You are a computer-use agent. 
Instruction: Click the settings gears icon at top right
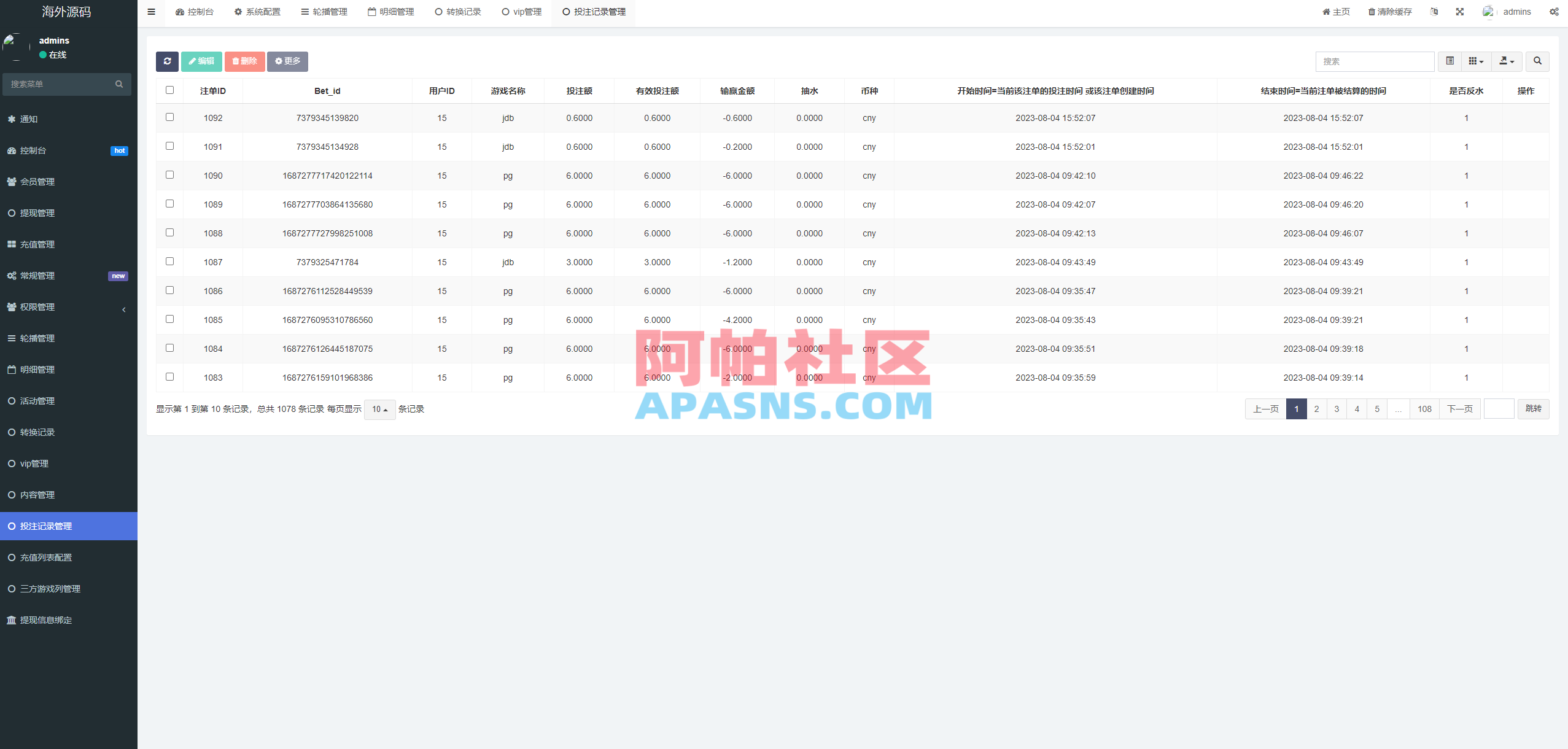click(1554, 12)
